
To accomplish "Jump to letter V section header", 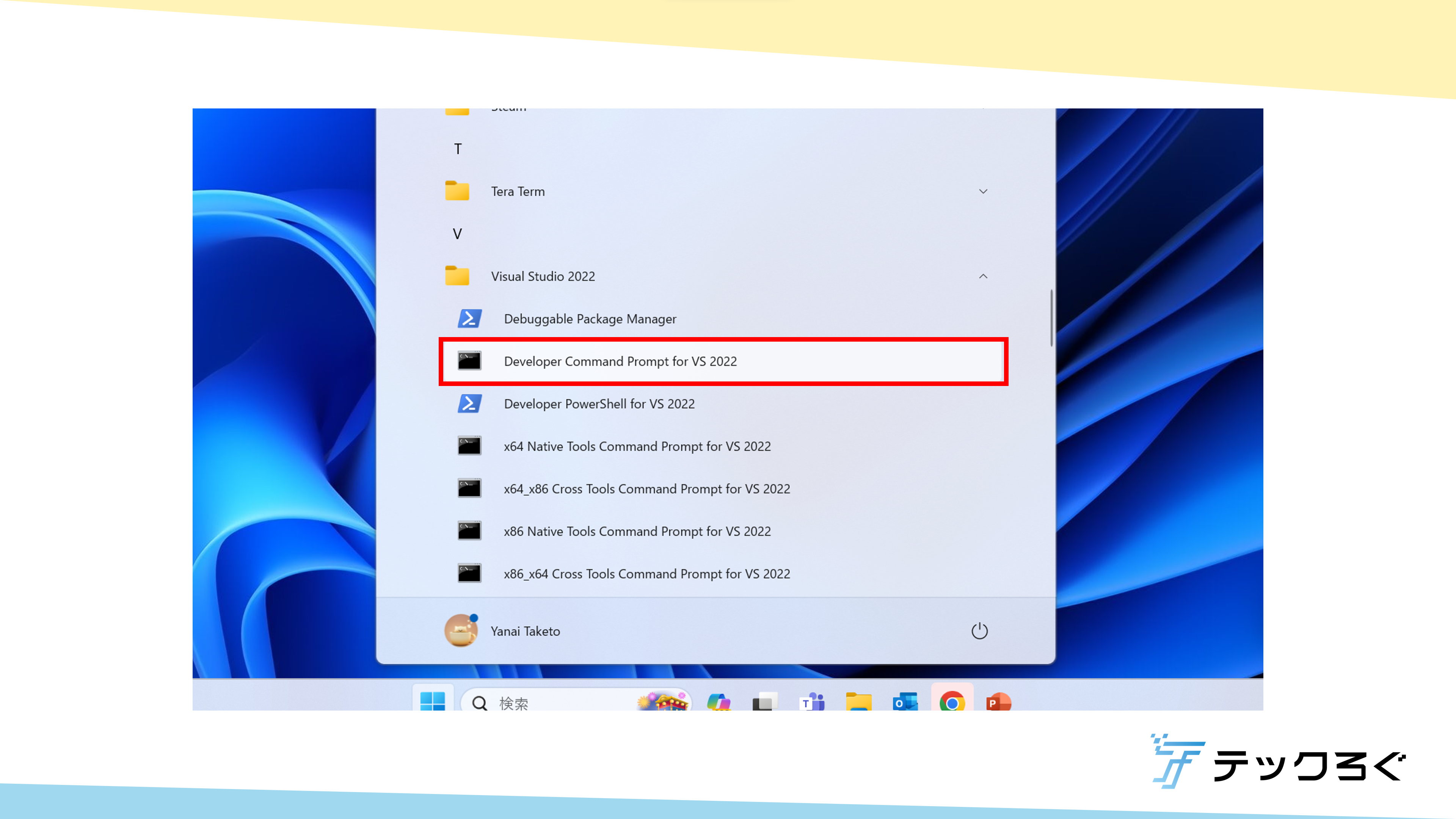I will click(457, 234).
